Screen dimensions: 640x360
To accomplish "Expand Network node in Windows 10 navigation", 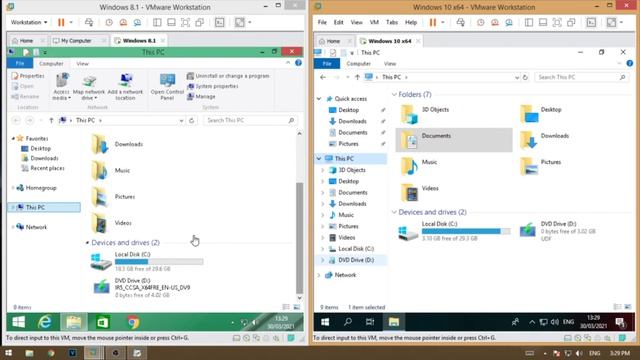I will pyautogui.click(x=319, y=276).
